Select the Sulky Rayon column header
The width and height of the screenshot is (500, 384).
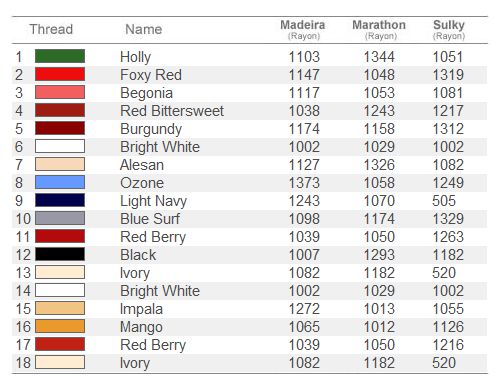coord(449,30)
